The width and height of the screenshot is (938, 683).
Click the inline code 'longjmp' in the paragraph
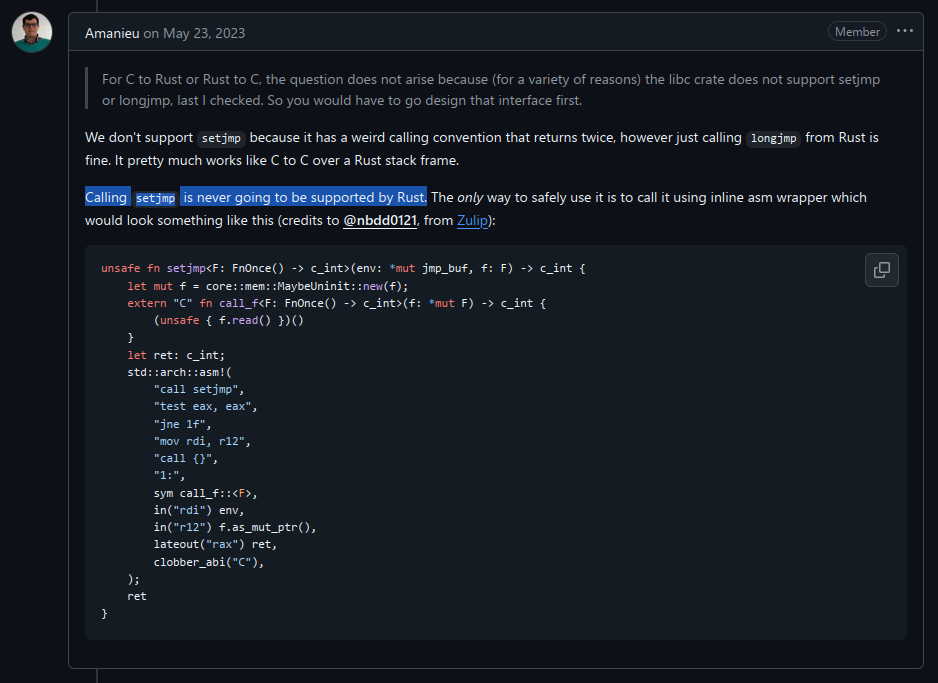(773, 138)
